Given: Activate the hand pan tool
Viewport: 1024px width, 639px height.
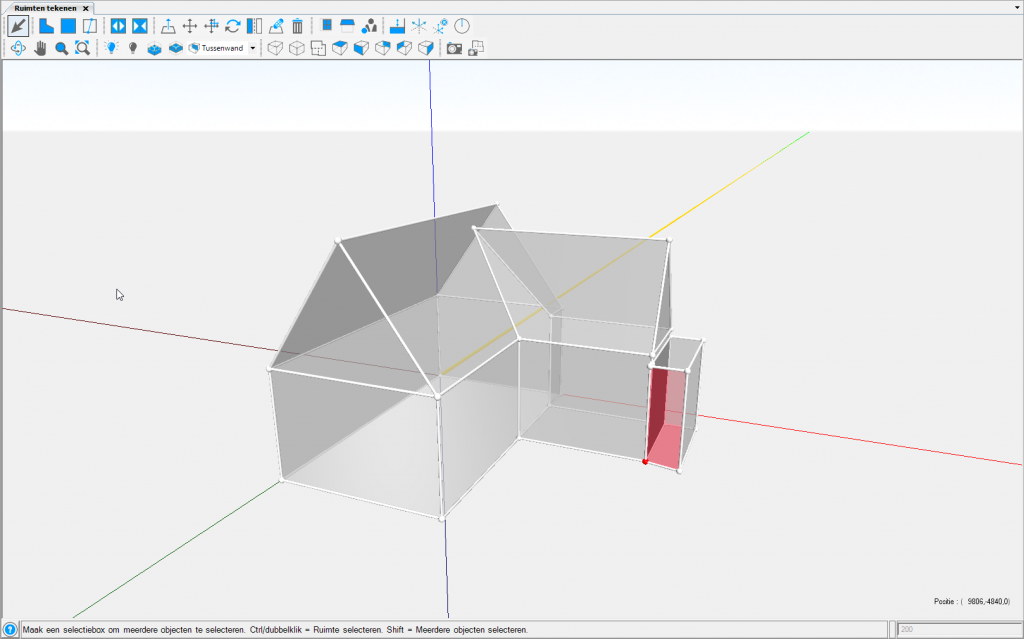Looking at the screenshot, I should pyautogui.click(x=40, y=48).
